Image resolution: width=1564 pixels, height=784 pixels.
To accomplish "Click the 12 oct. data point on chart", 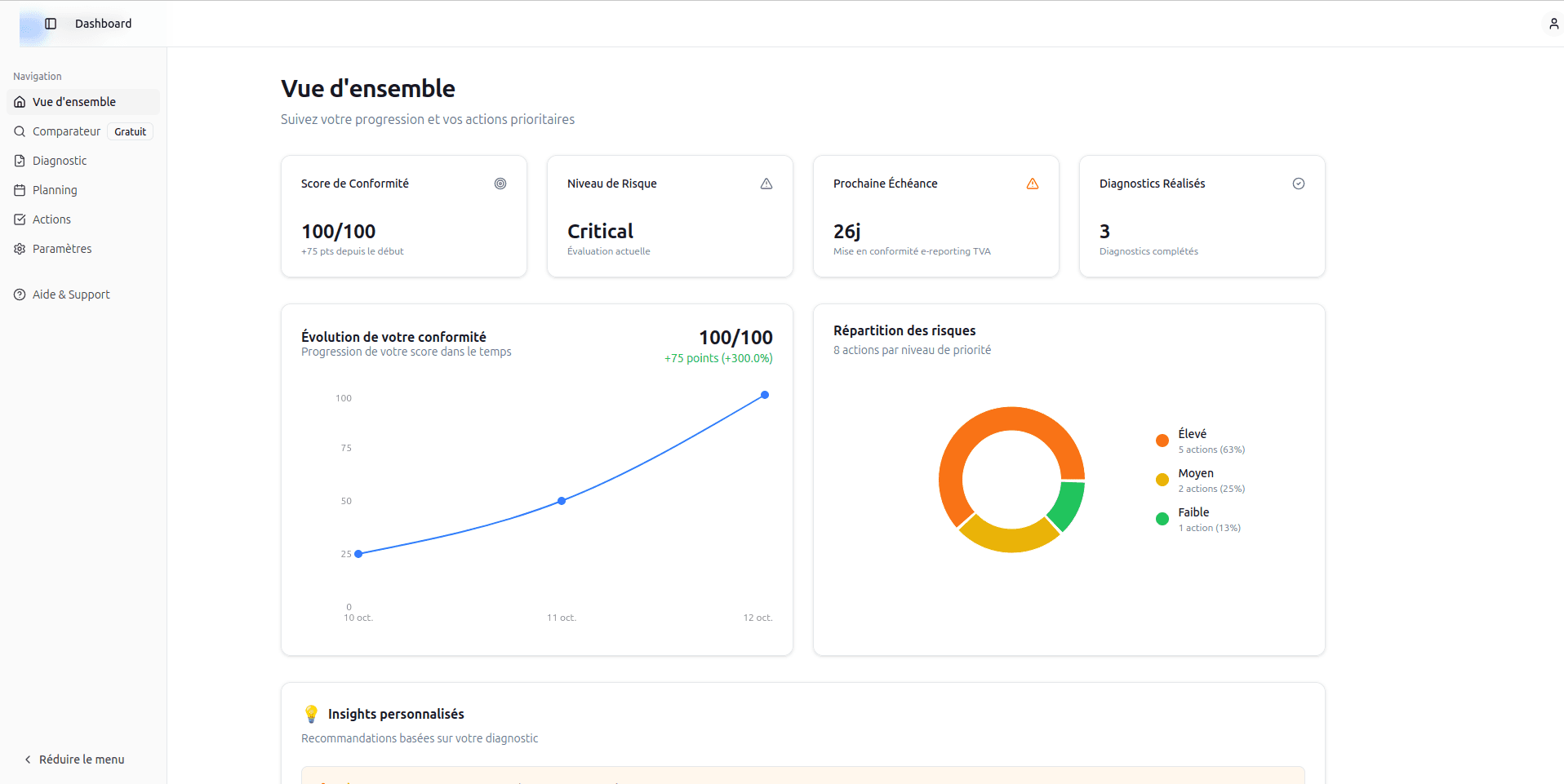I will point(765,395).
